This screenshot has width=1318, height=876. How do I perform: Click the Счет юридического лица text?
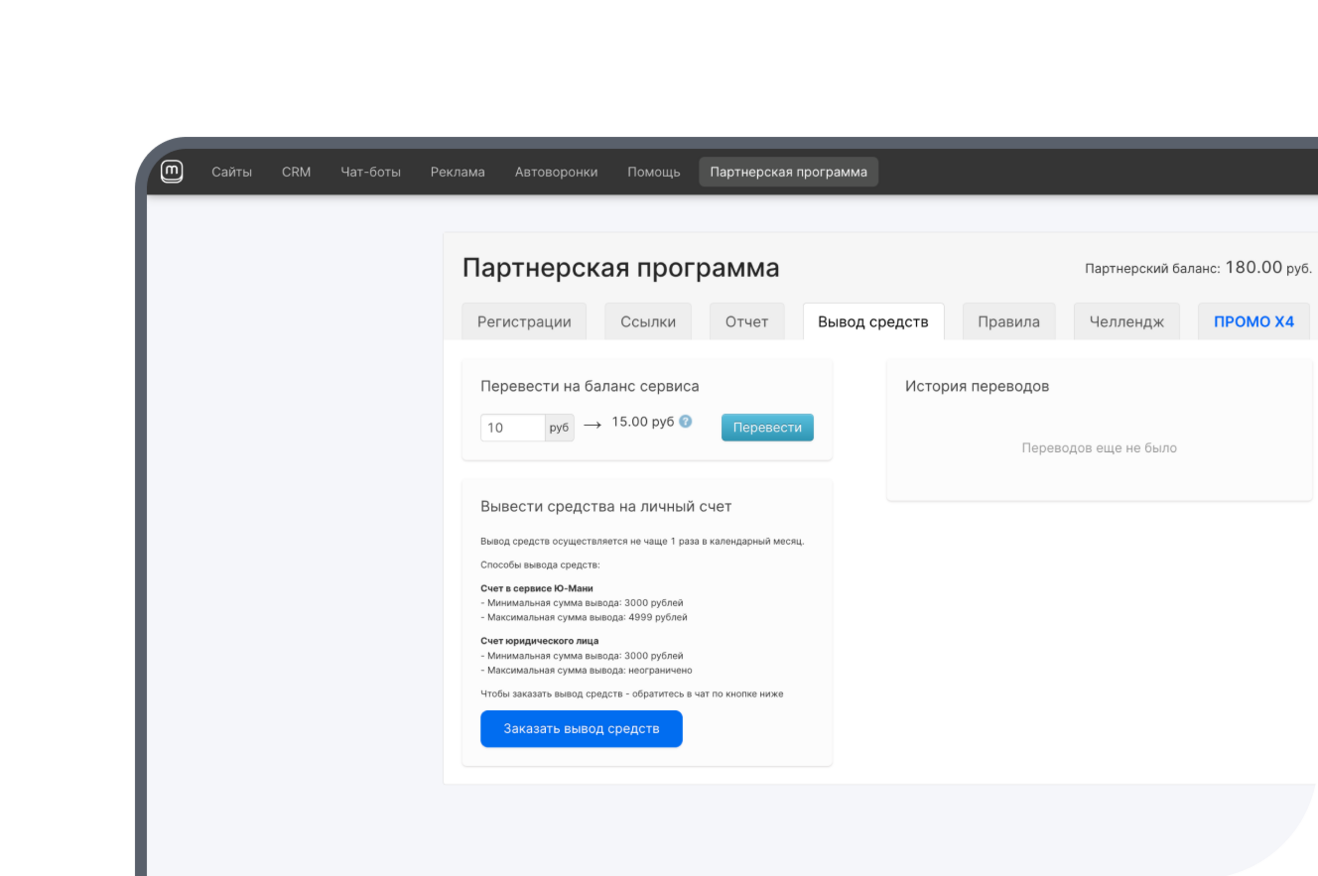[540, 640]
